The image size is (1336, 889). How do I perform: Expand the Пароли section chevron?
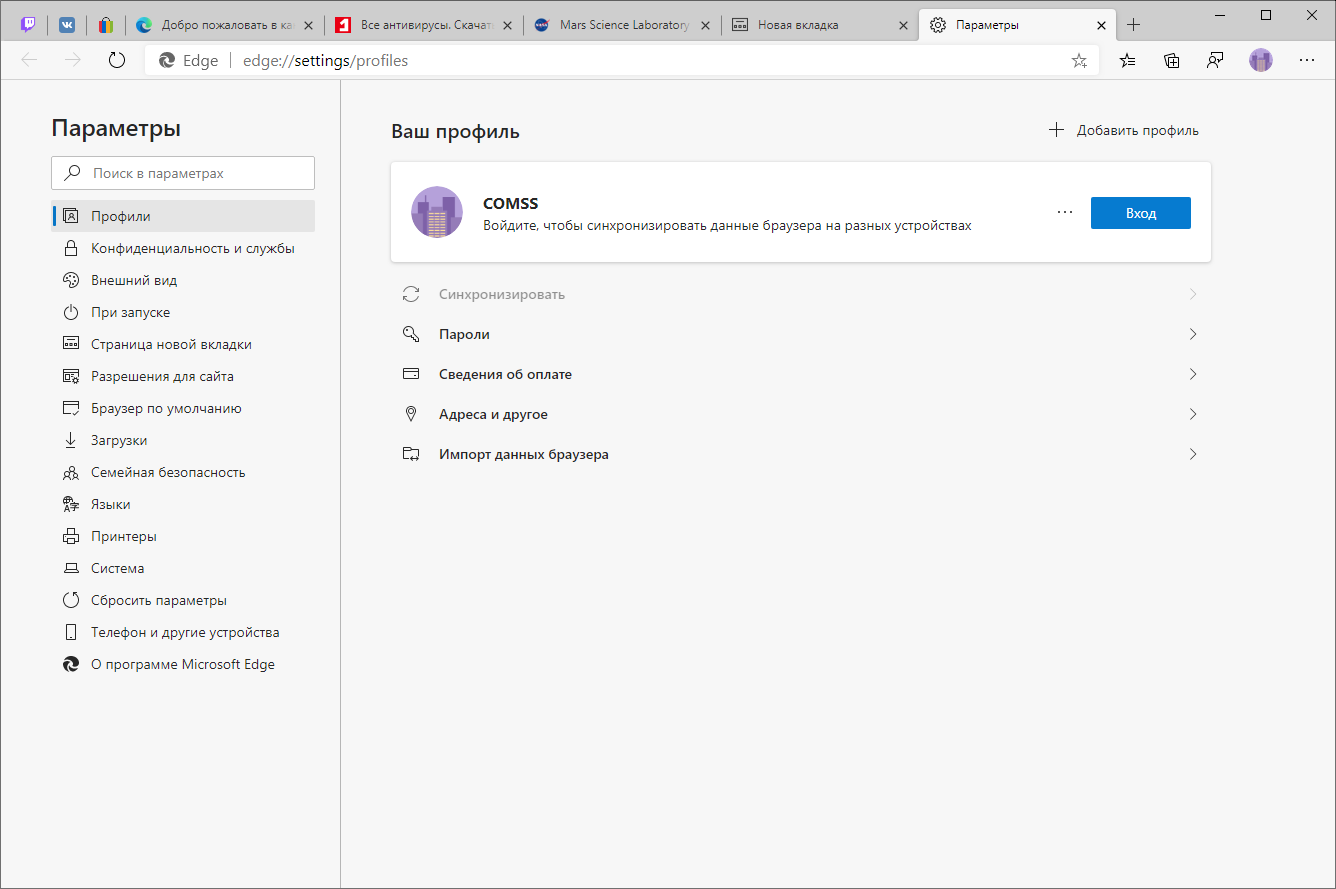1193,334
